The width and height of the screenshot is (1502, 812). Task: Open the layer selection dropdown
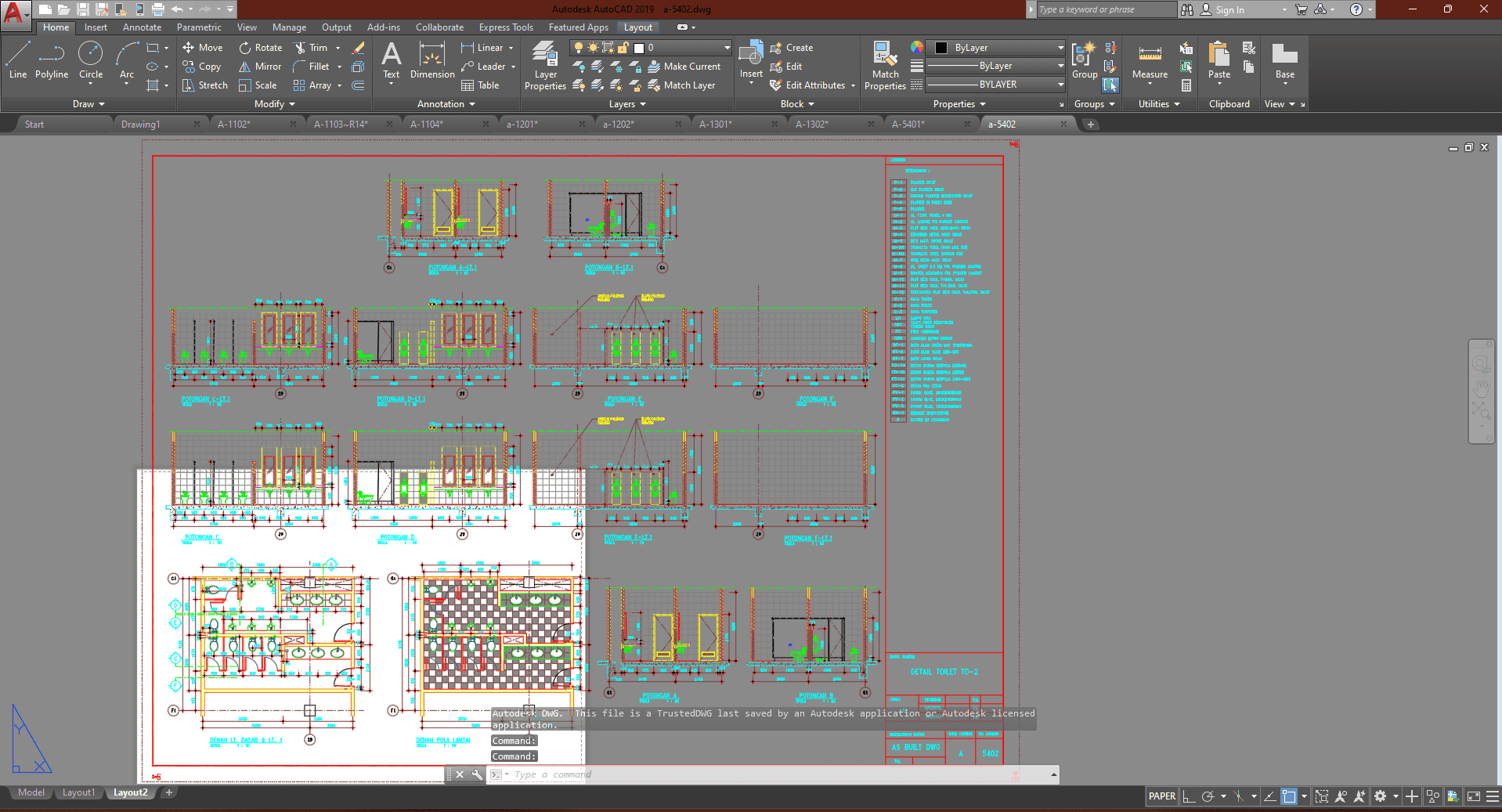(x=726, y=48)
